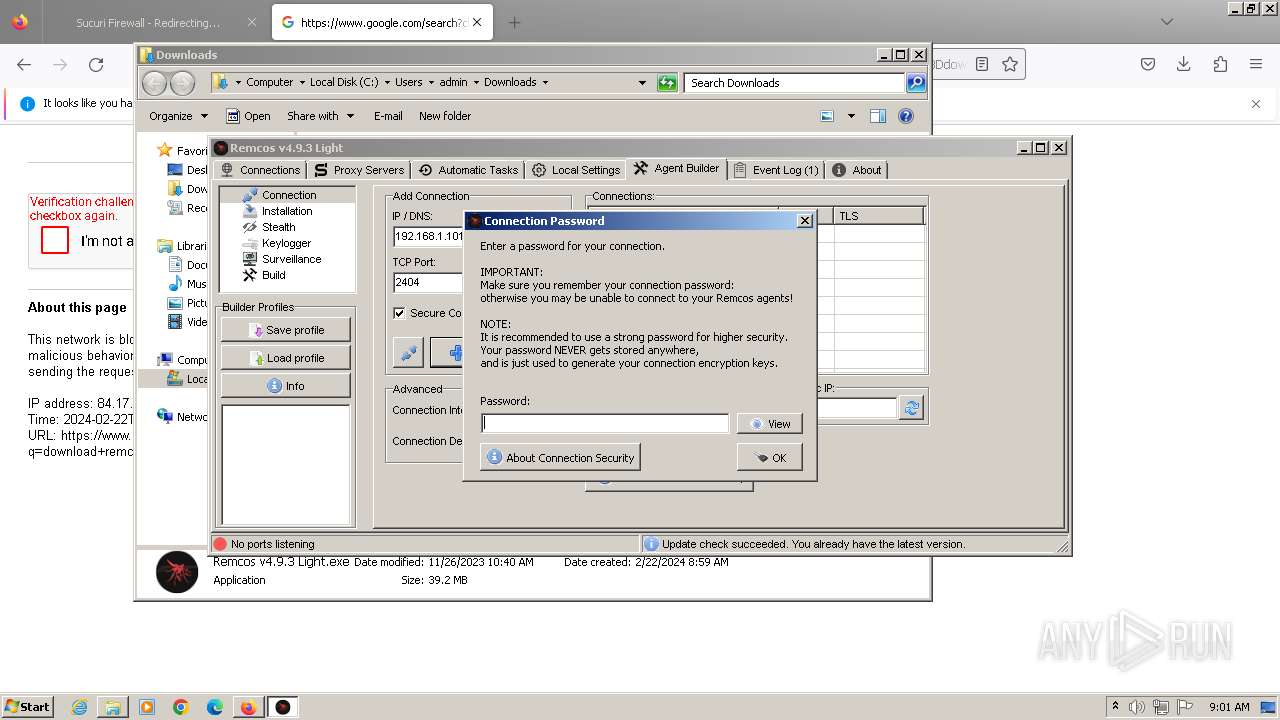Click New folder in Downloads toolbar
1280x720 pixels.
445,116
